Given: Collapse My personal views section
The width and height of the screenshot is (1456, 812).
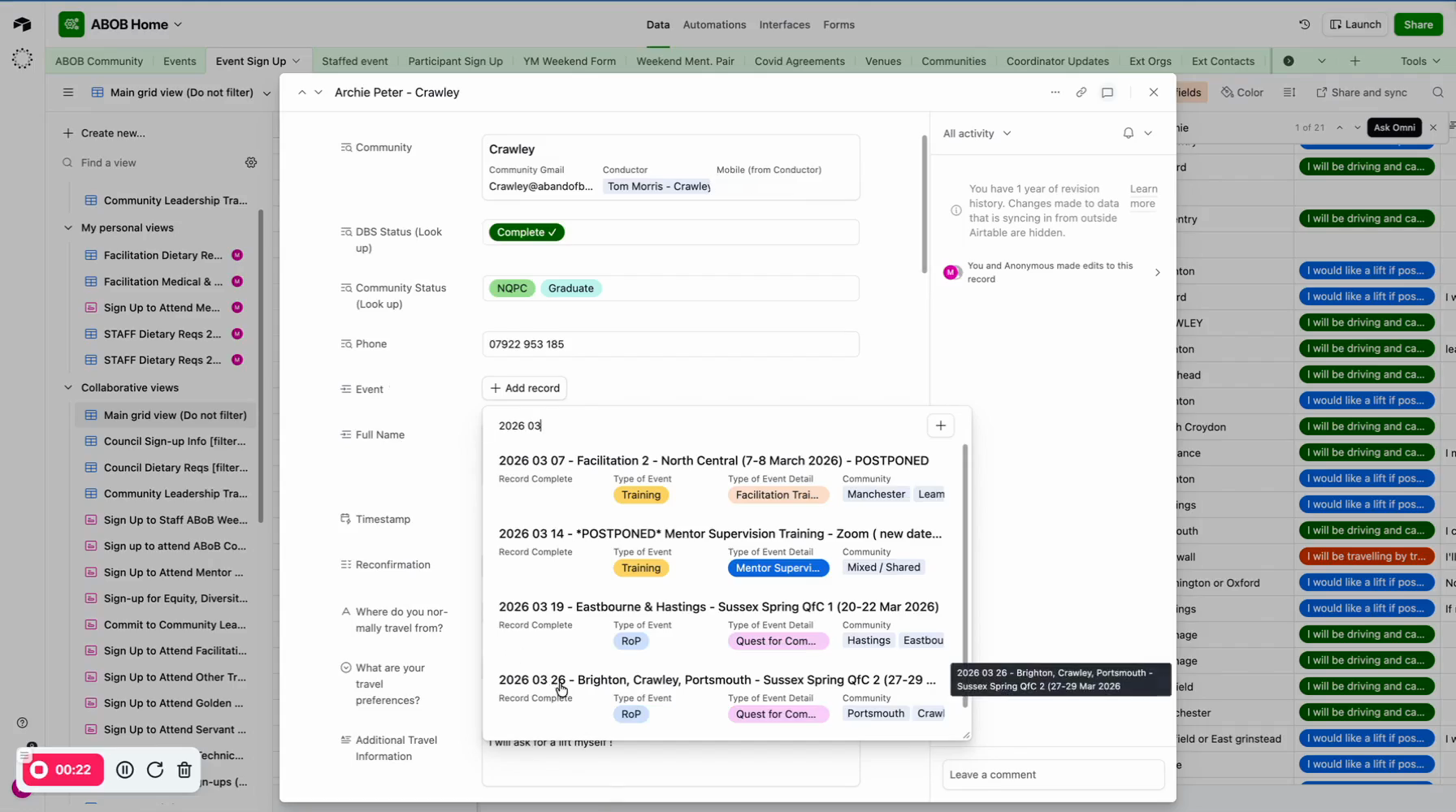Looking at the screenshot, I should tap(68, 228).
